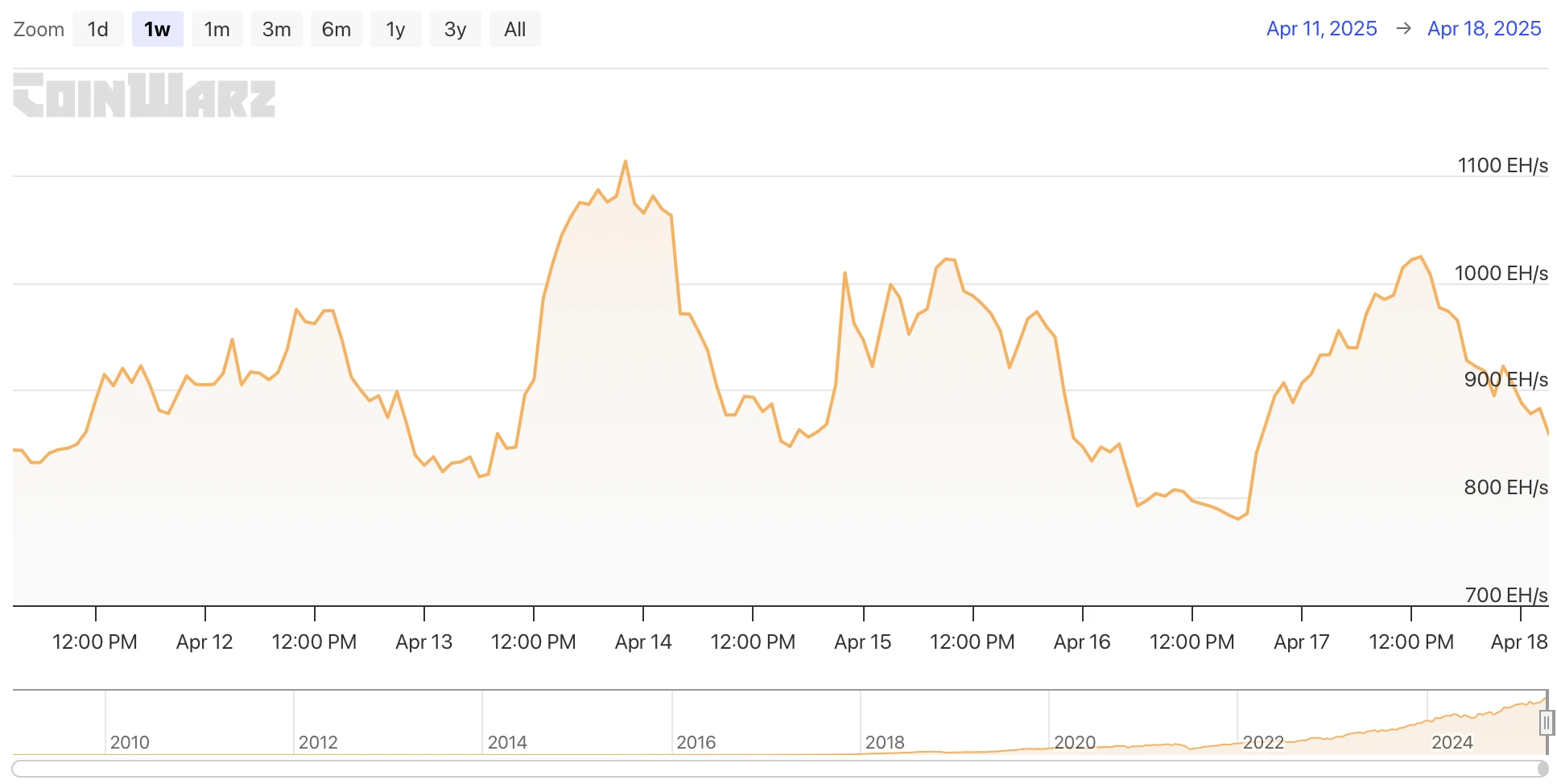Set zoom to 3m
Screen dimensions: 1557x784
click(276, 30)
